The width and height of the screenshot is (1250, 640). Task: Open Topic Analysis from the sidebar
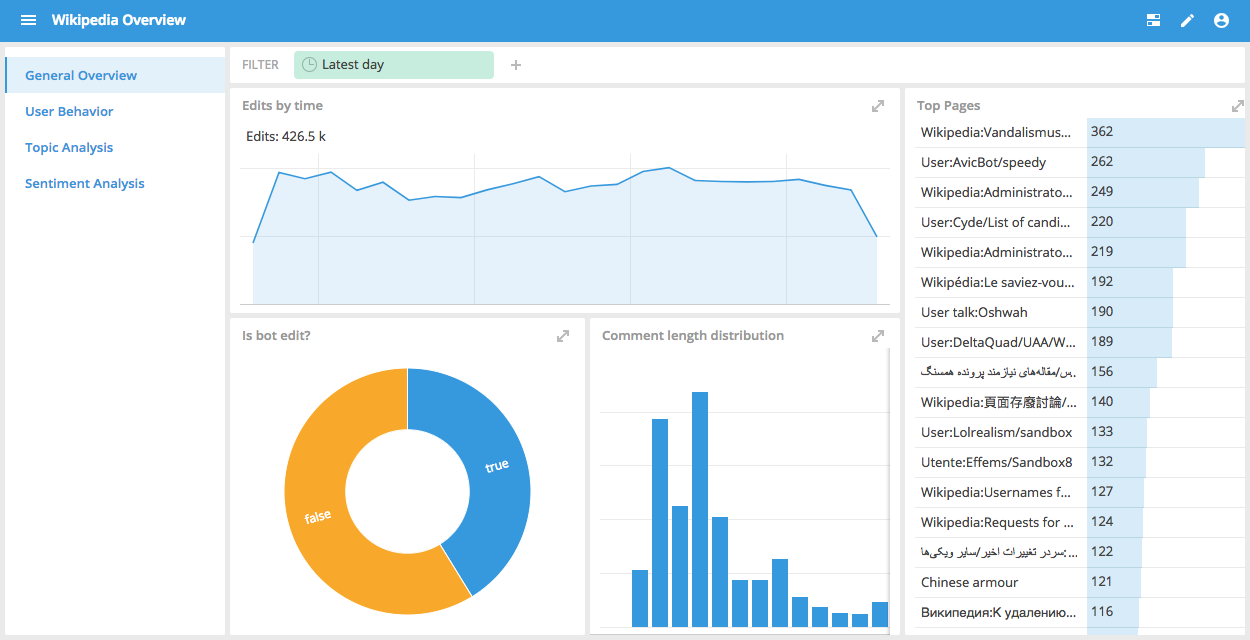pyautogui.click(x=115, y=147)
